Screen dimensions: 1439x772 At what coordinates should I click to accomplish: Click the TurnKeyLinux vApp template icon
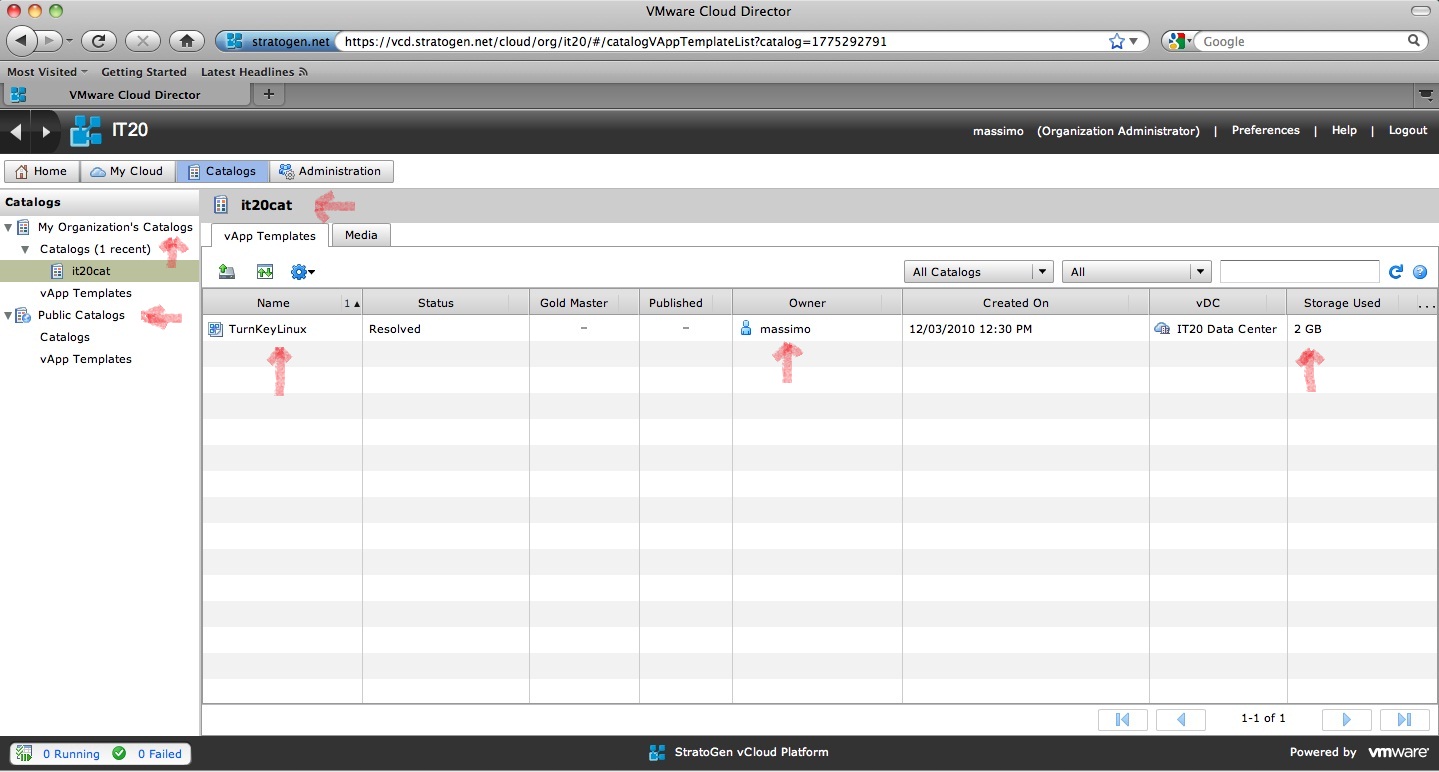(x=216, y=329)
